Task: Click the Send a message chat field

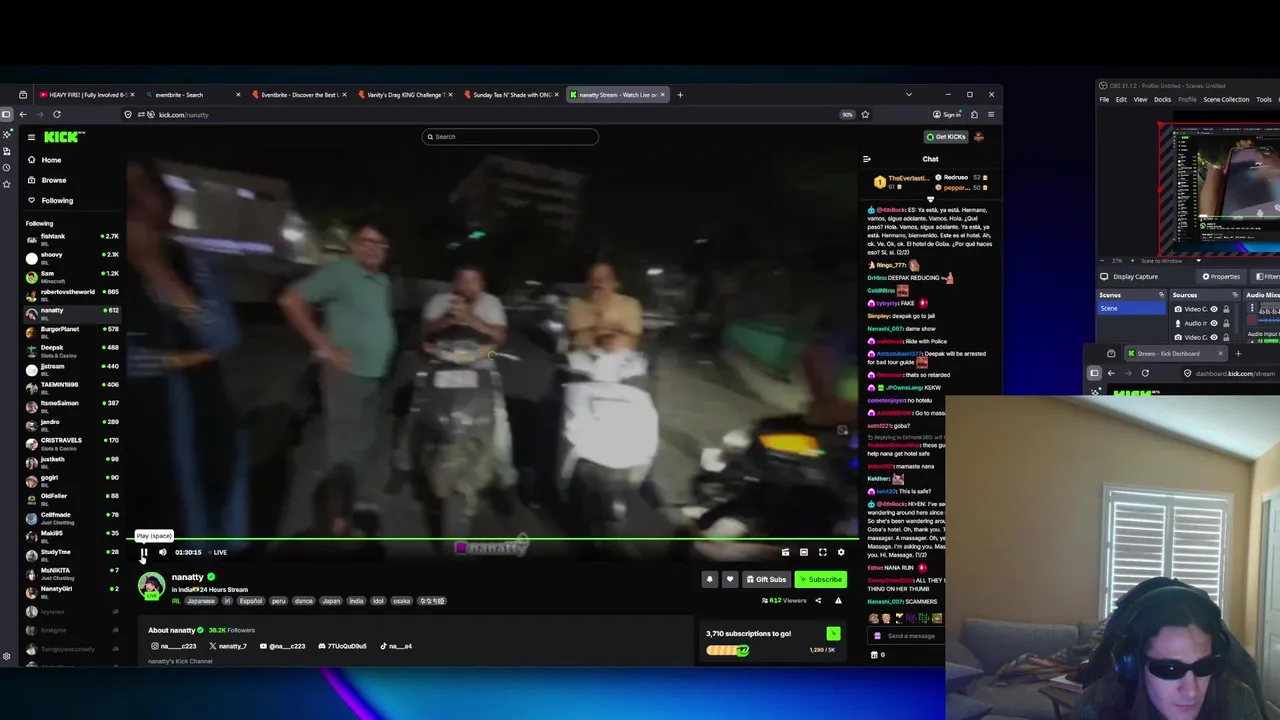Action: [x=910, y=636]
